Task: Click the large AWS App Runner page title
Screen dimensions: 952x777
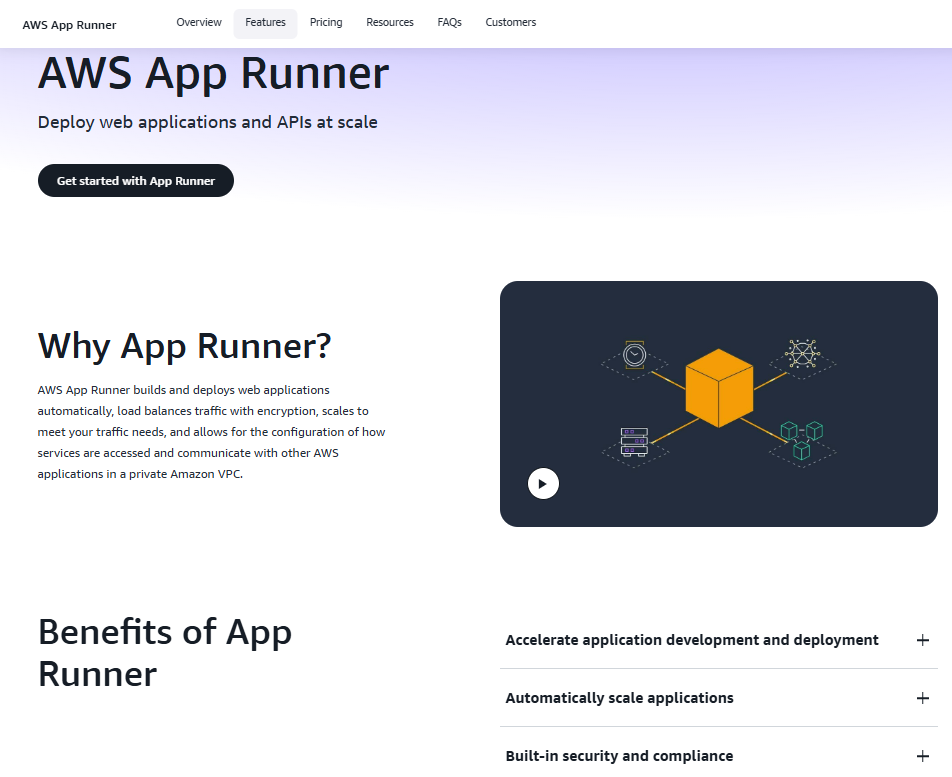Action: pyautogui.click(x=213, y=73)
